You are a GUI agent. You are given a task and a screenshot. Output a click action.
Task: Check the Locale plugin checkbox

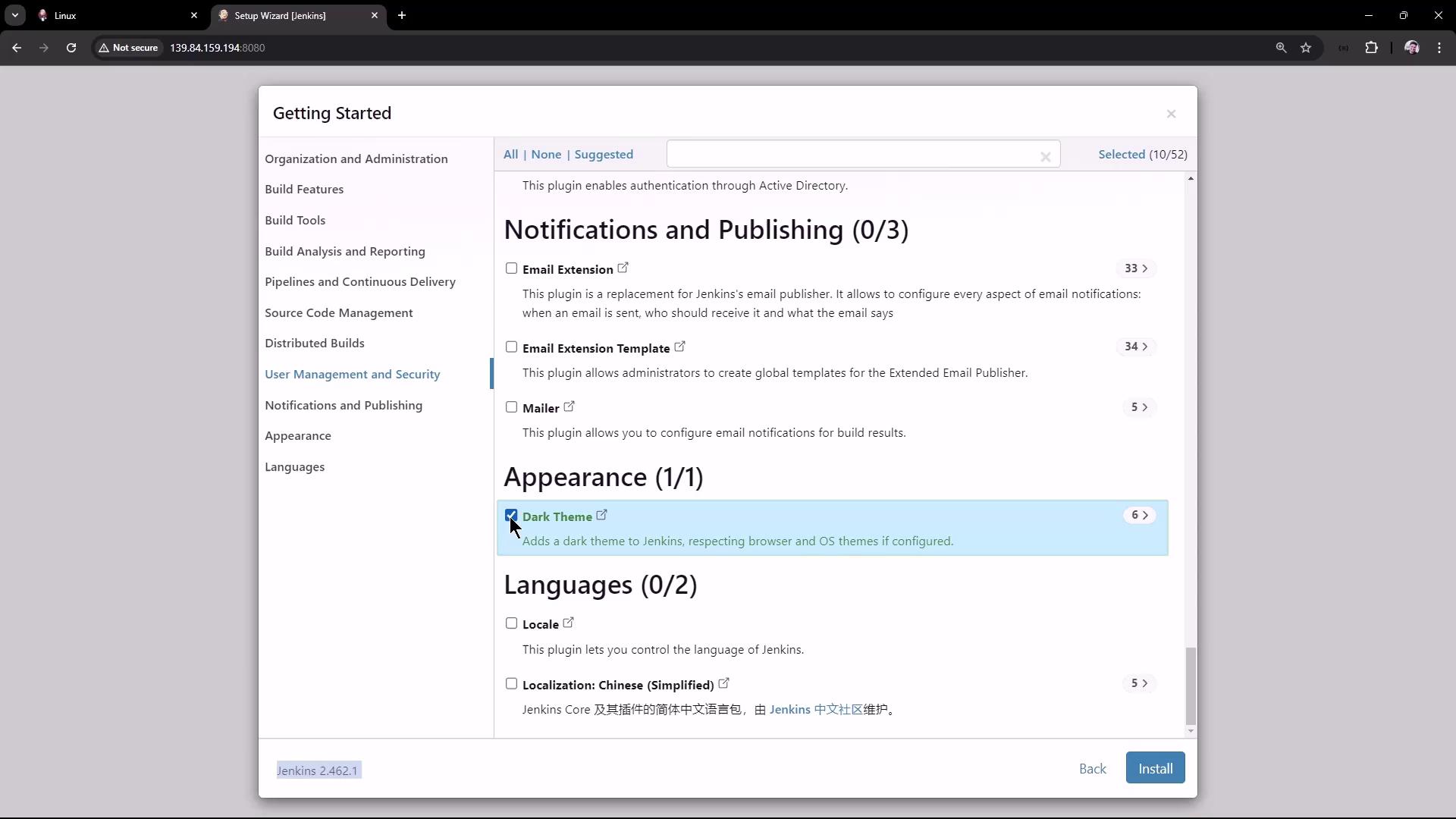pyautogui.click(x=511, y=623)
